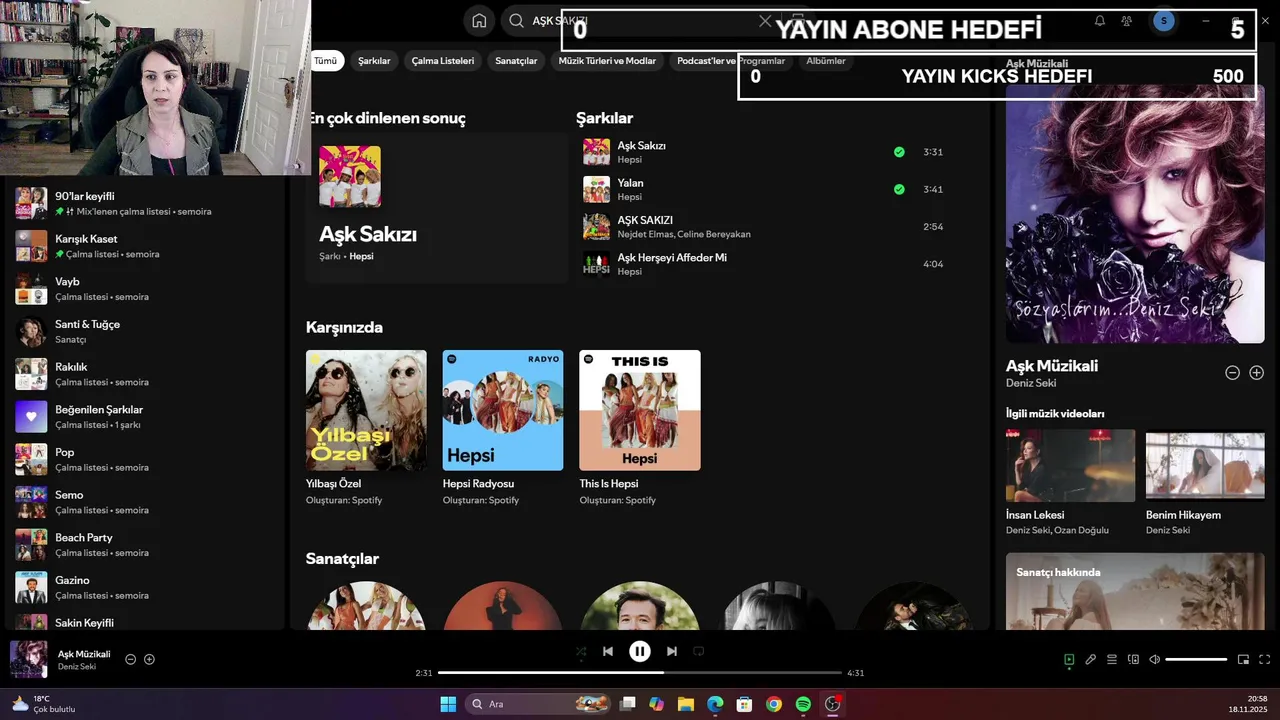Switch to the Şarkılar filter

click(x=374, y=61)
